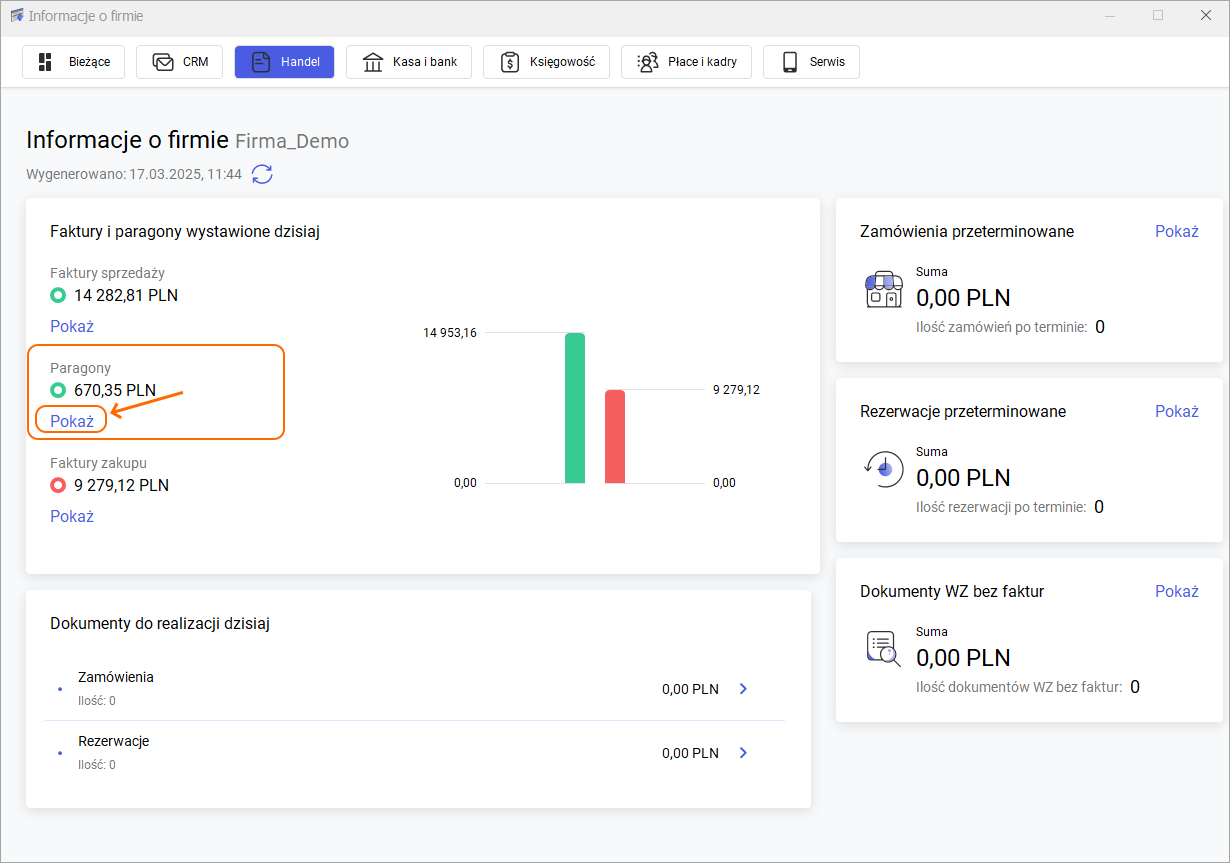Viewport: 1230px width, 863px height.
Task: Click the dollar clipboard icon on Księgowość
Action: 509,62
